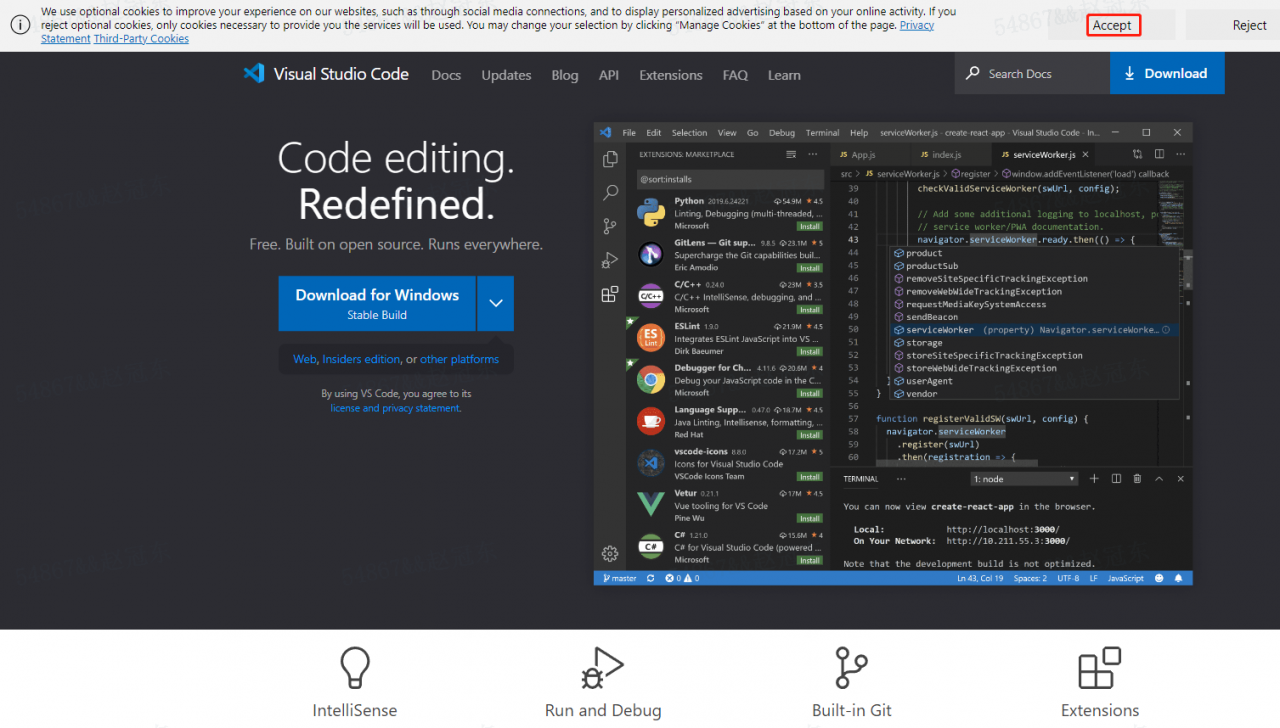Screen dimensions: 1280x728
Task: Collapse terminal panel chevron up icon
Action: [1160, 479]
